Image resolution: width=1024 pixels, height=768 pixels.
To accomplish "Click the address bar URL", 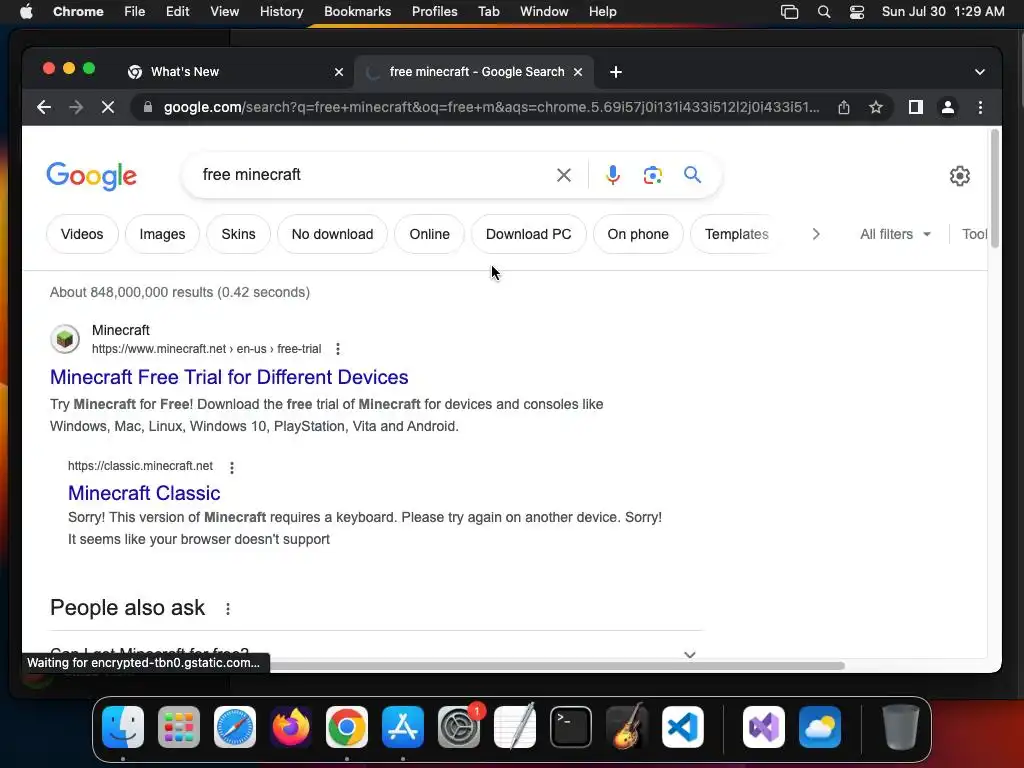I will [x=491, y=107].
